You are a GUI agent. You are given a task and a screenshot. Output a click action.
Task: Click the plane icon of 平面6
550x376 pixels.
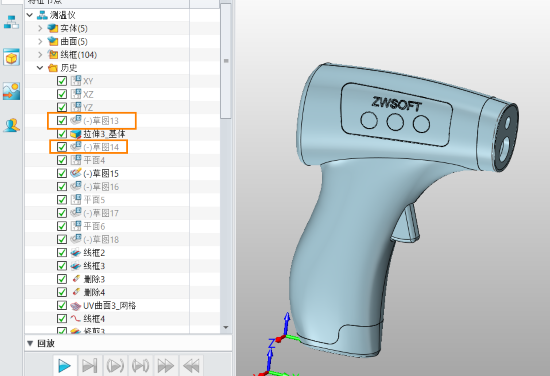click(x=76, y=226)
